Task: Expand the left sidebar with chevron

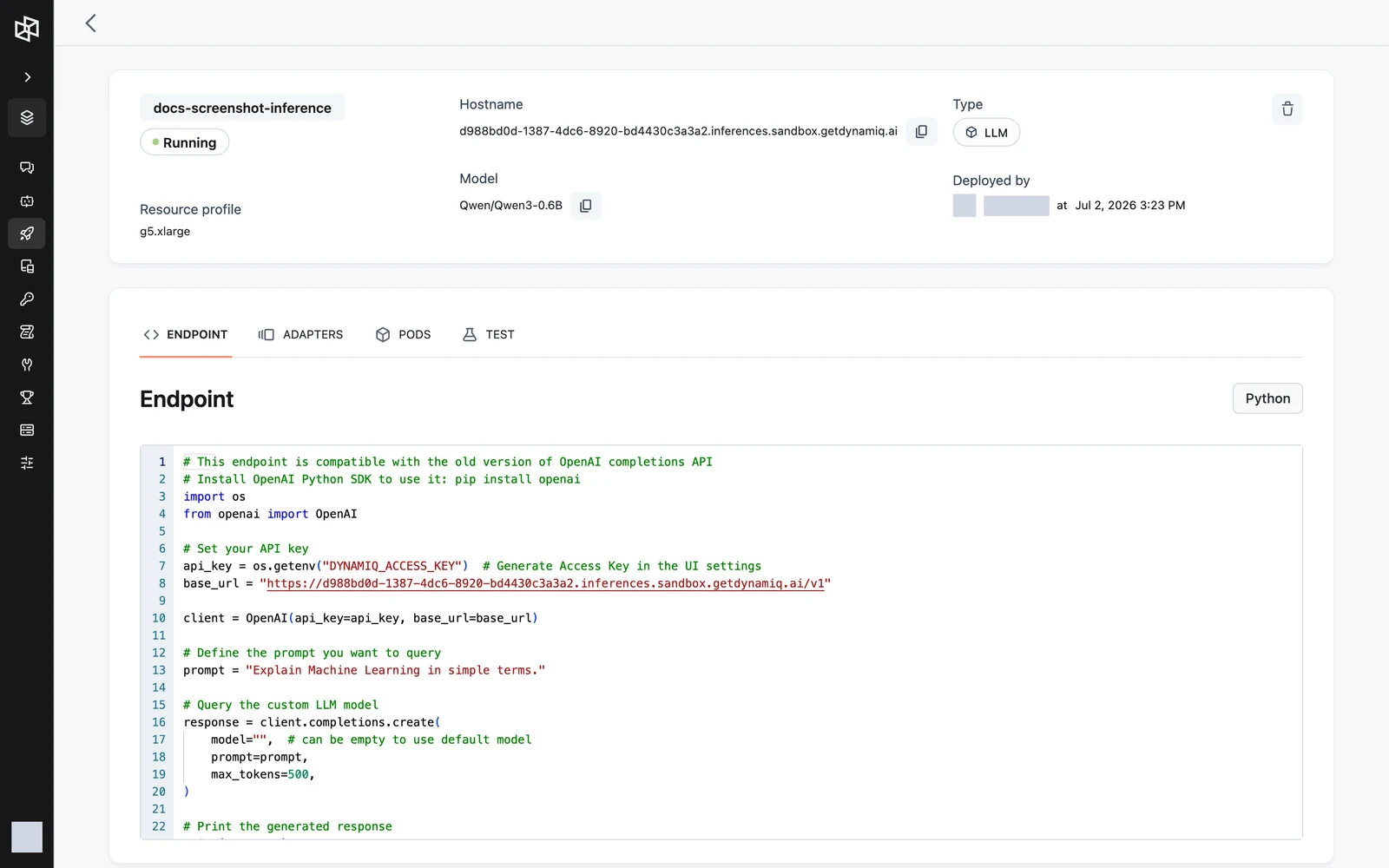Action: pos(27,77)
